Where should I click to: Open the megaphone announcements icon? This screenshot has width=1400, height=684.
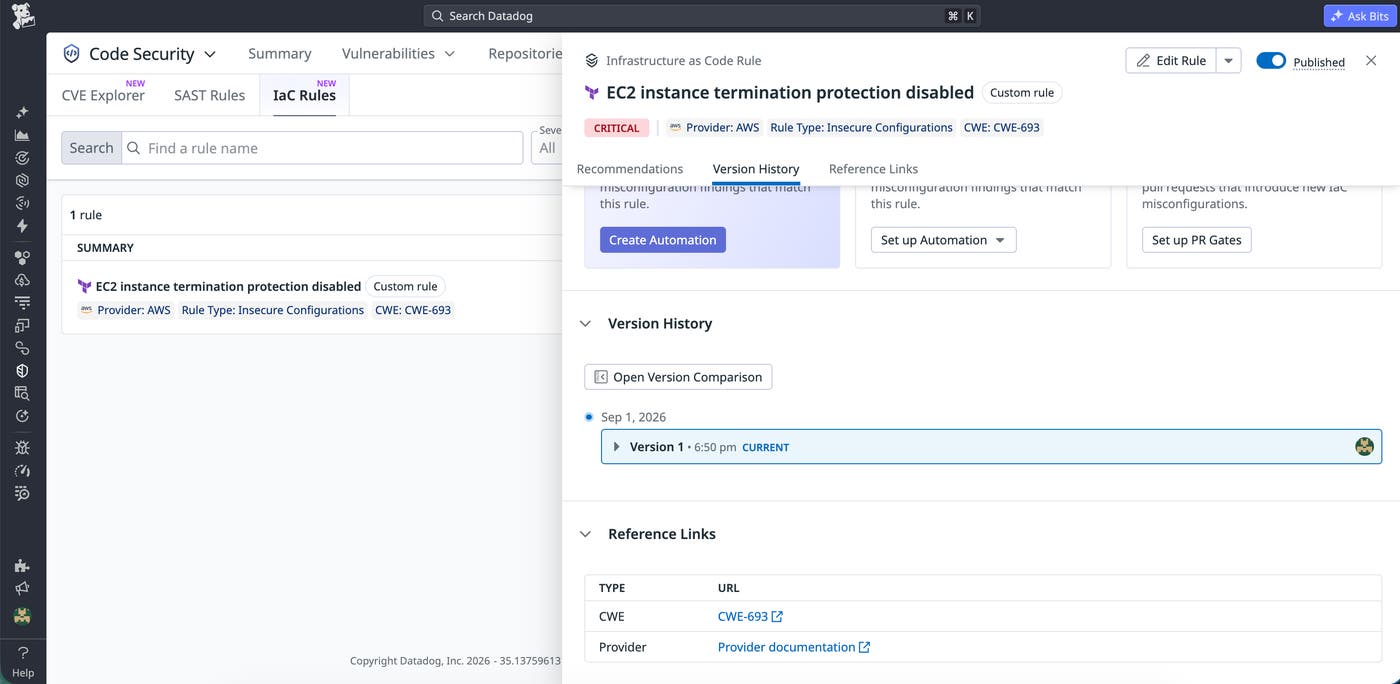(22, 589)
